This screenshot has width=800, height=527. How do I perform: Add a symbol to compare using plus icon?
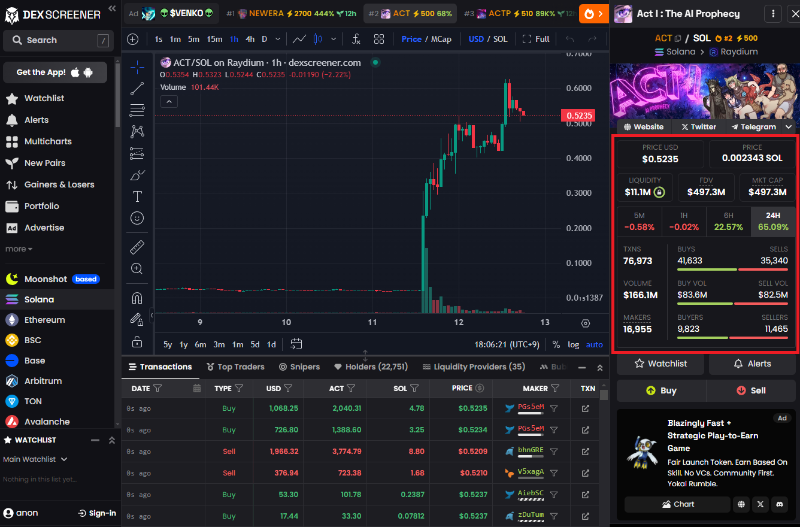click(133, 39)
